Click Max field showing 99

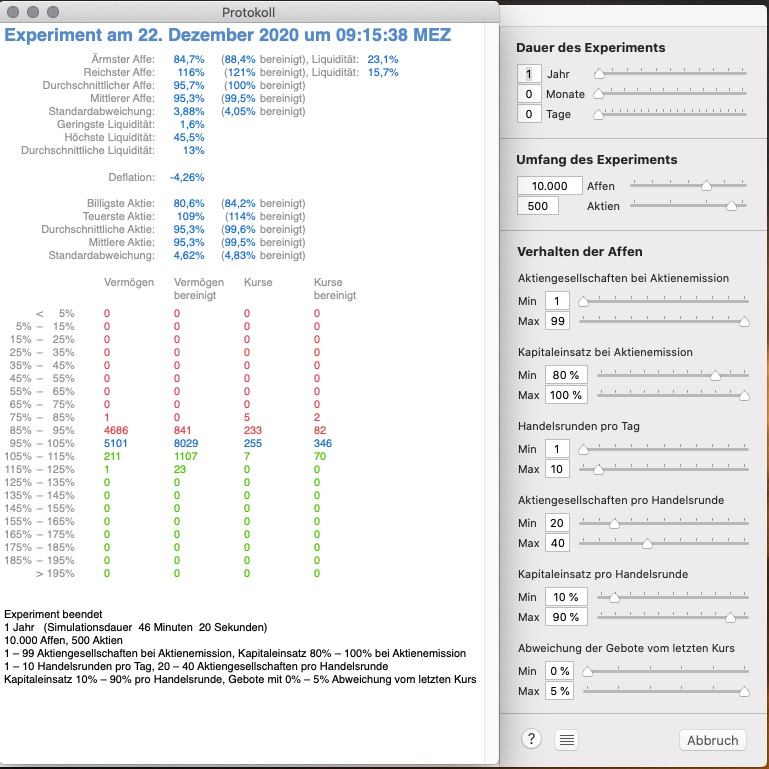(x=557, y=321)
